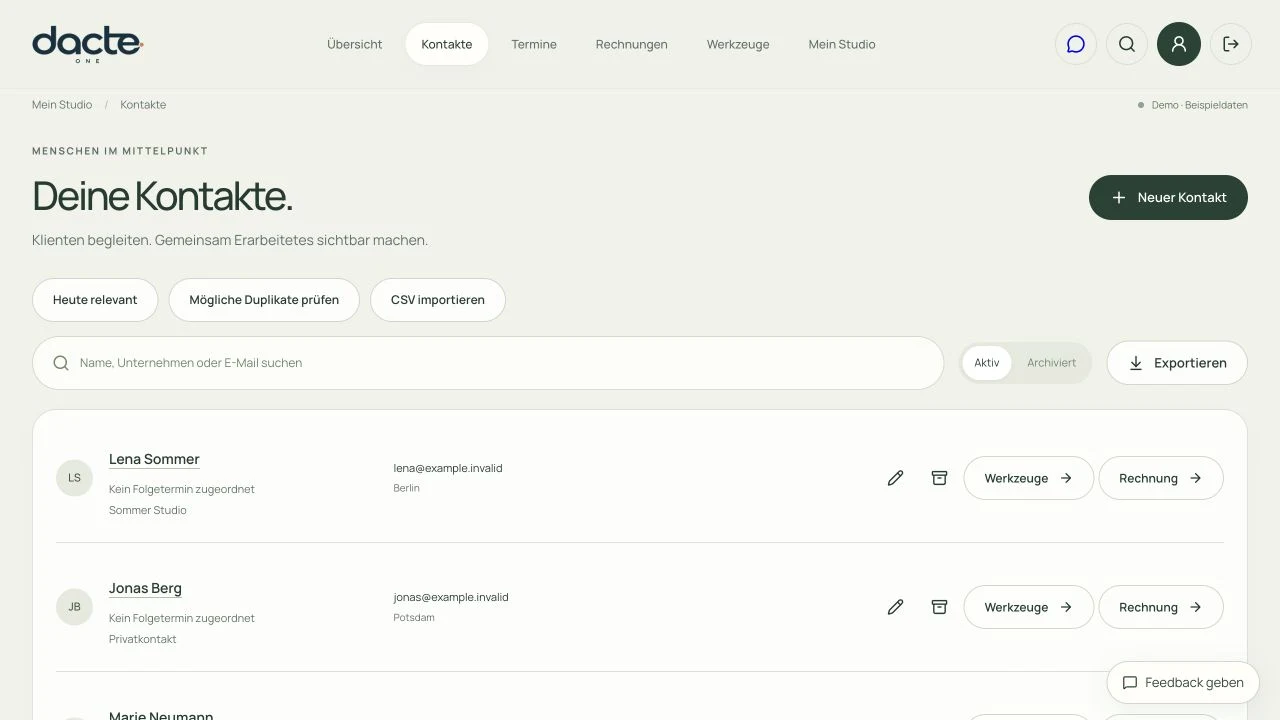The height and width of the screenshot is (720, 1280).
Task: Open the Termine tab
Action: pos(534,44)
